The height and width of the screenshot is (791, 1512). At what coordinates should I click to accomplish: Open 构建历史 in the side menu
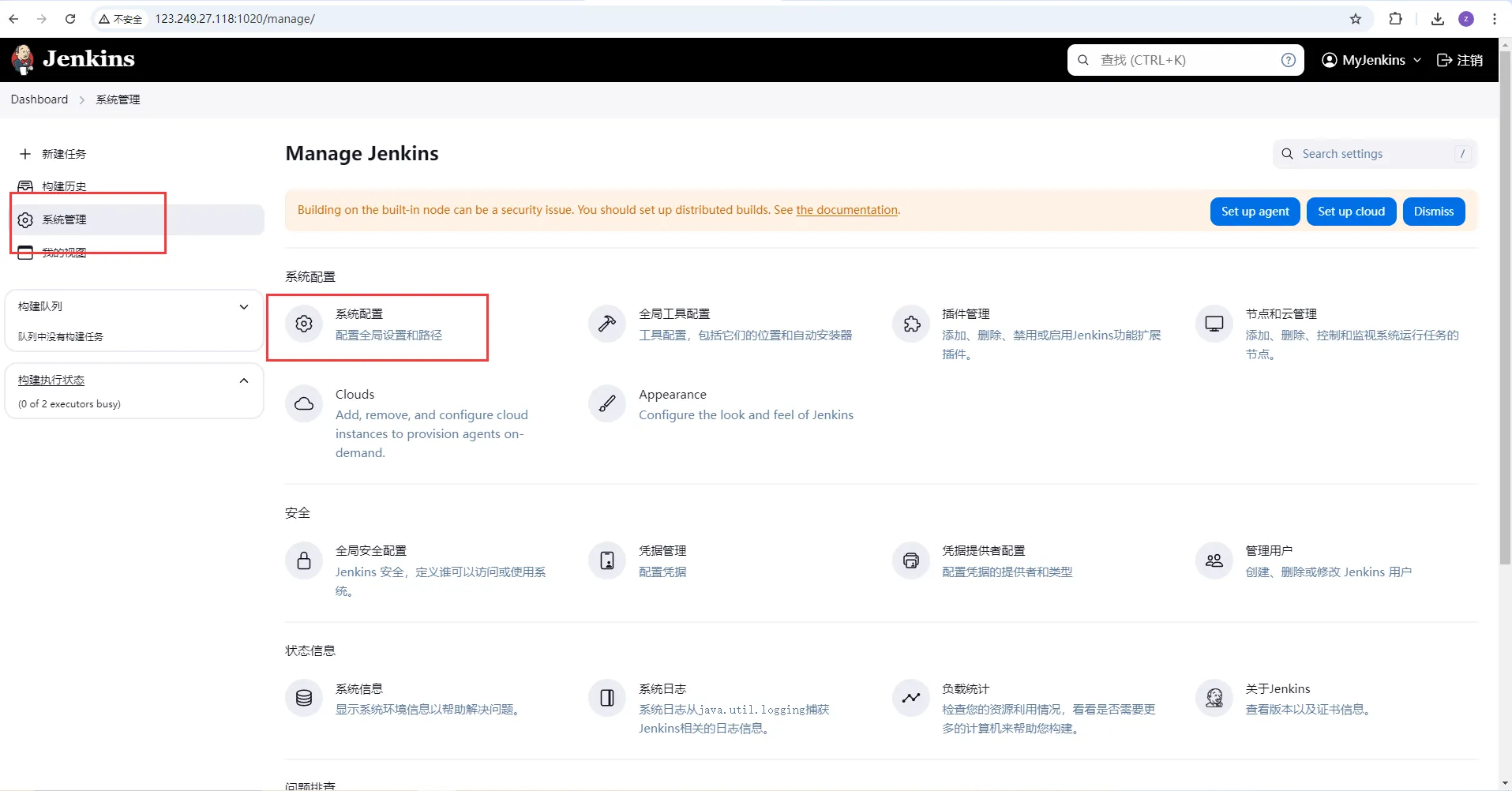tap(64, 186)
